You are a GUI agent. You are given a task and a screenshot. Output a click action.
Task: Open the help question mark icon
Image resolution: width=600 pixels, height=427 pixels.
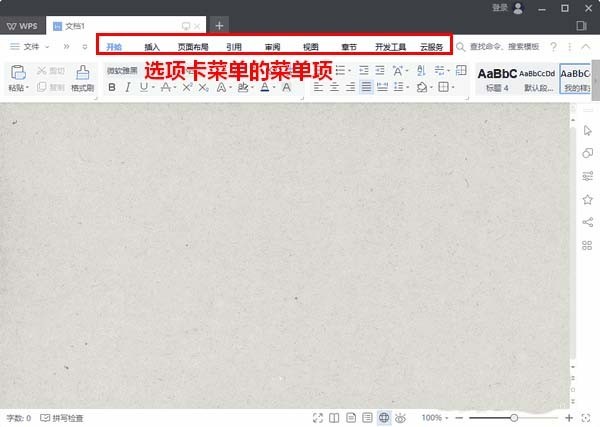554,47
